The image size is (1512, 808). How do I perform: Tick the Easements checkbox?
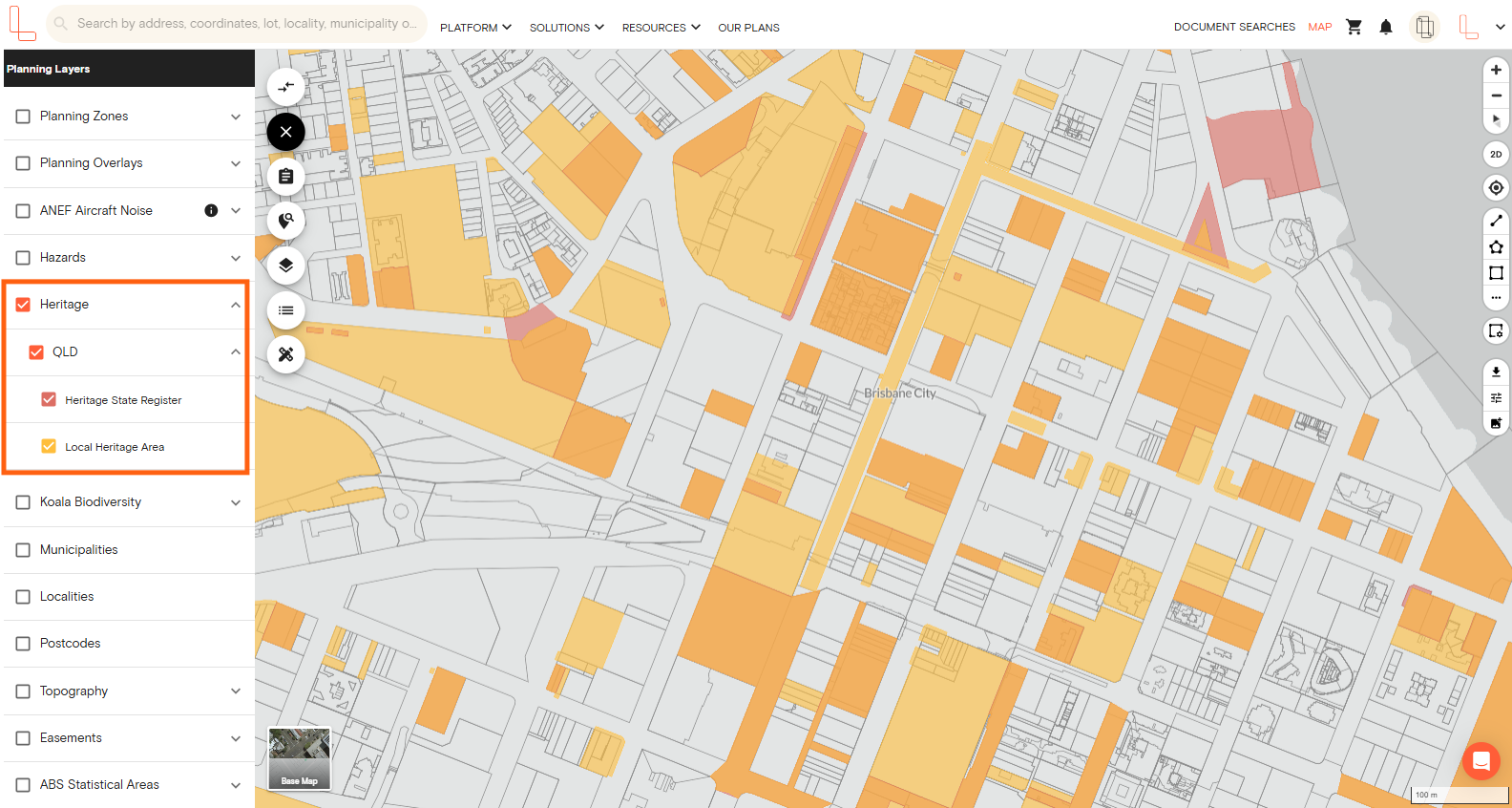(23, 738)
